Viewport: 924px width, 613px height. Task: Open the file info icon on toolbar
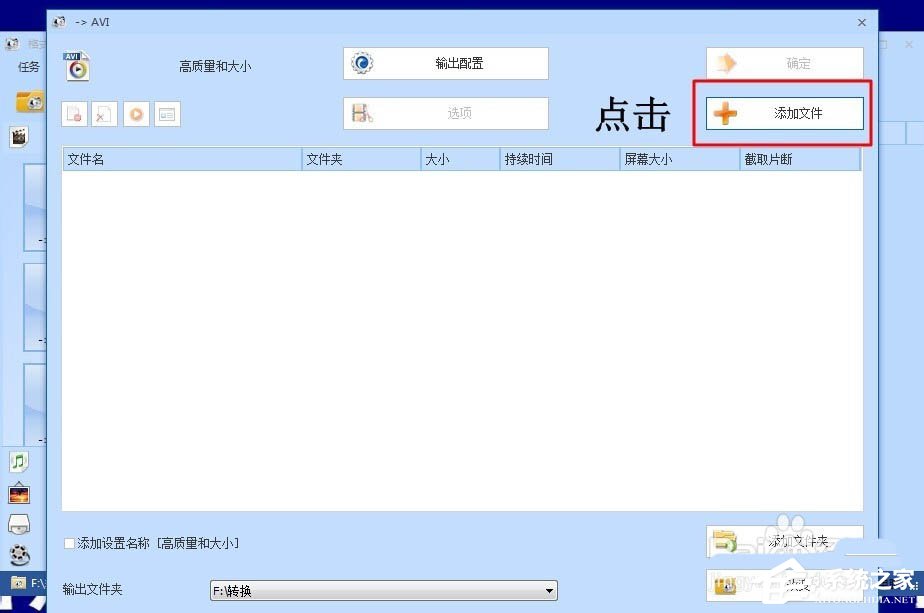click(x=167, y=113)
